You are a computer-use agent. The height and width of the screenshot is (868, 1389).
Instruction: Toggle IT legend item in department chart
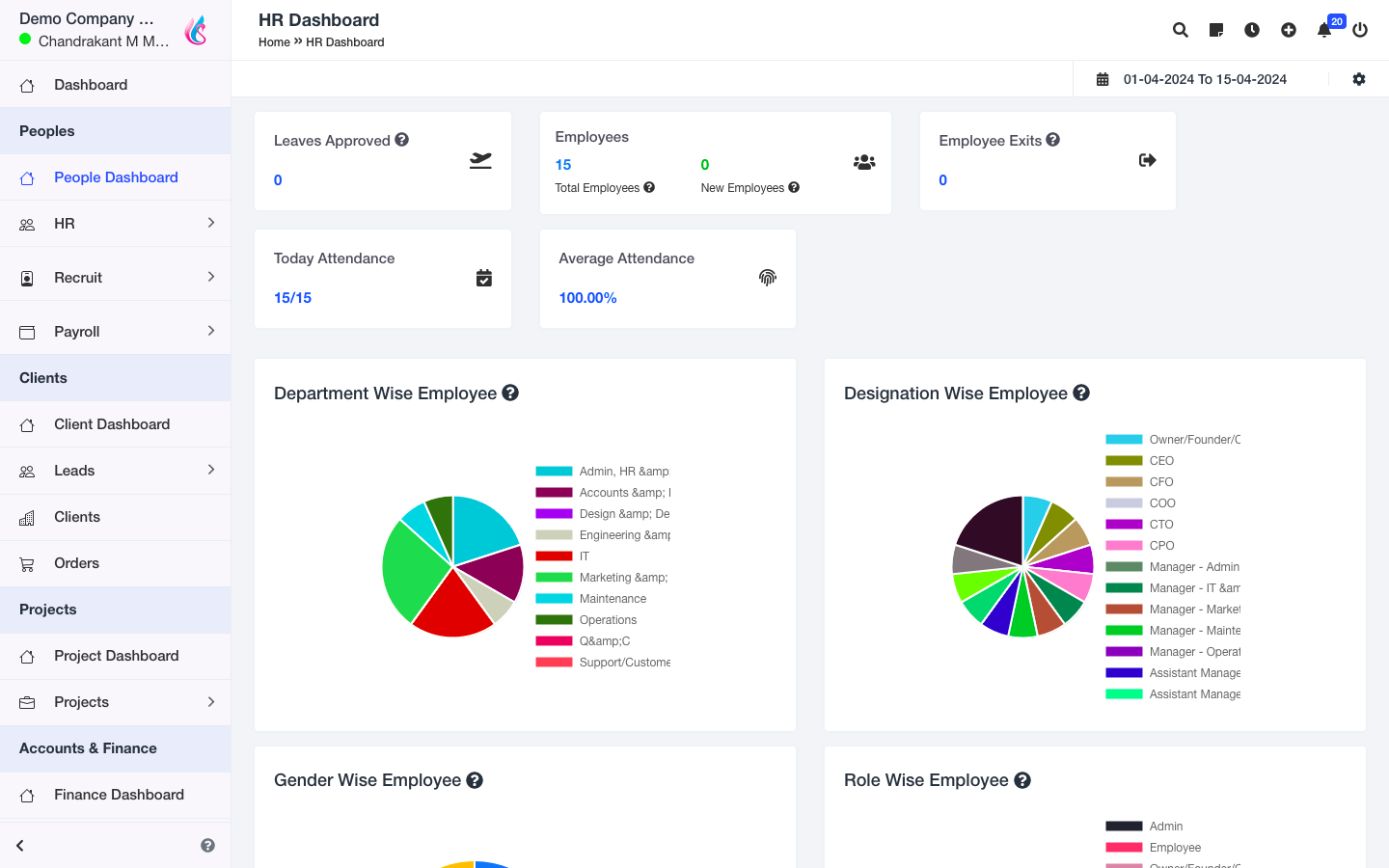(584, 556)
